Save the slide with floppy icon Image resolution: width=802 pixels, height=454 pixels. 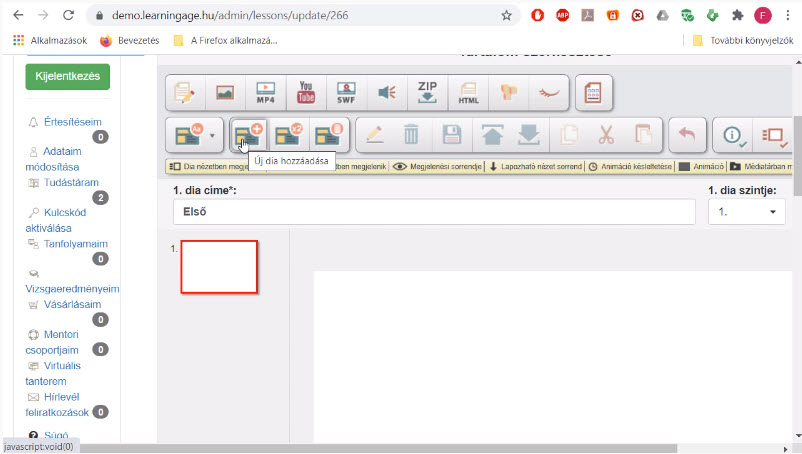coord(452,135)
